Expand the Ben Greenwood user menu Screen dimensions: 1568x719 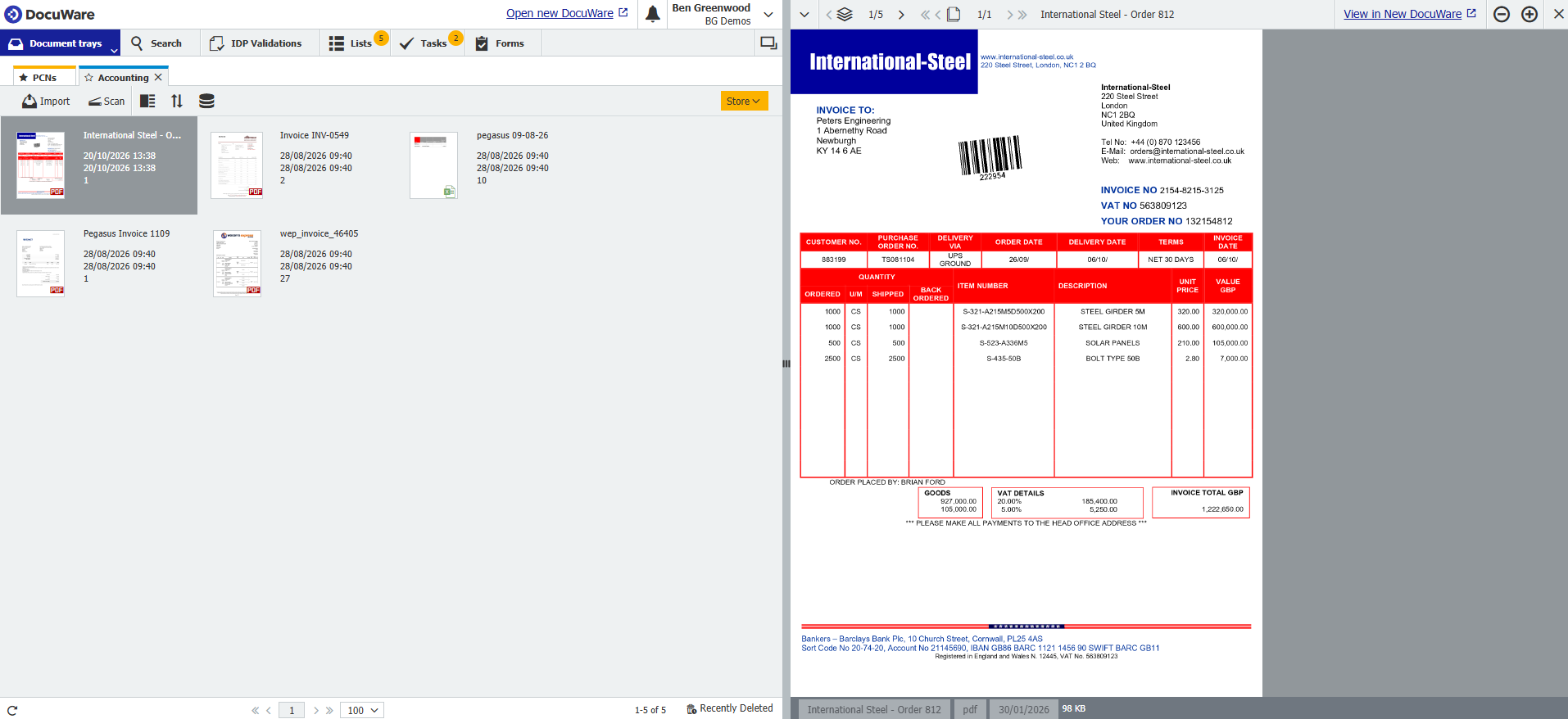[768, 14]
